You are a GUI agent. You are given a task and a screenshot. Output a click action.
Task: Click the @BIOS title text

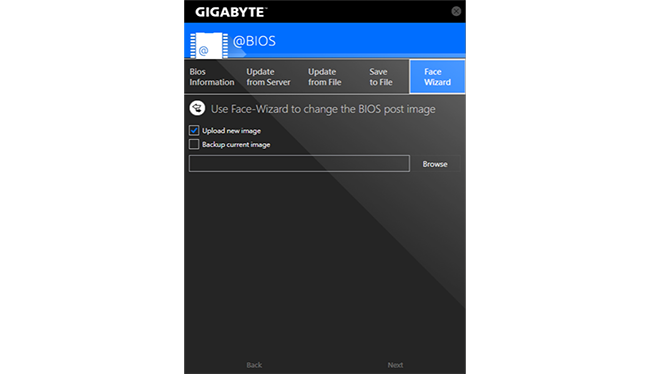[x=254, y=41]
